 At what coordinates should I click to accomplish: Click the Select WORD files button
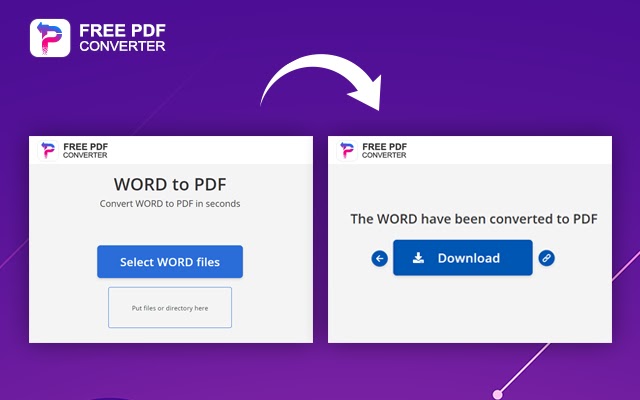coord(170,262)
